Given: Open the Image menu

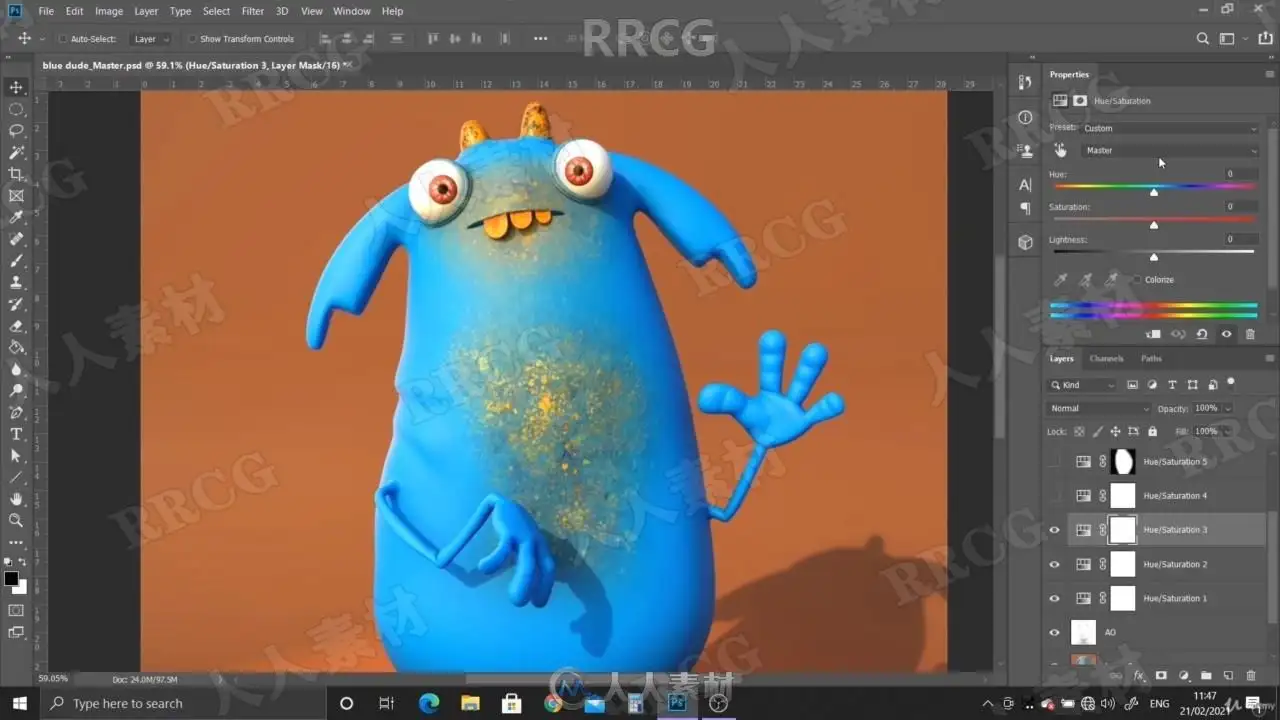Looking at the screenshot, I should coord(109,11).
